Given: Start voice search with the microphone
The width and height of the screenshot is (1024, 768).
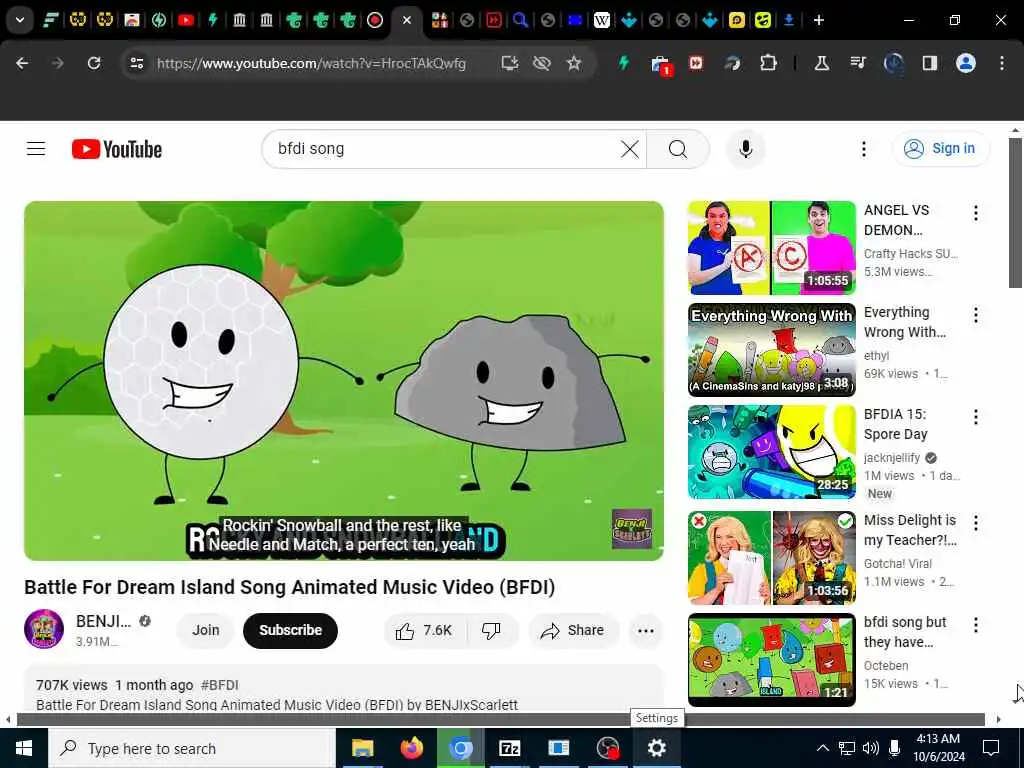Looking at the screenshot, I should (745, 149).
